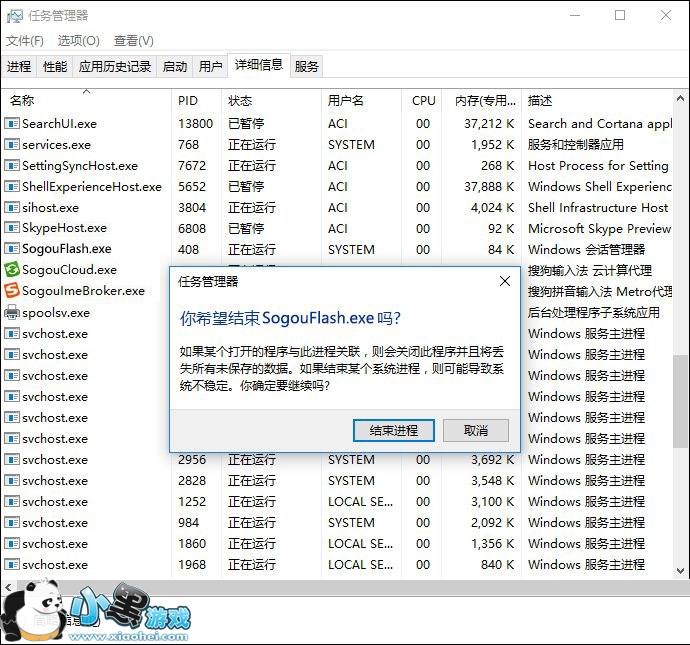The image size is (690, 645).
Task: Click the services.exe process icon
Action: click(x=12, y=145)
